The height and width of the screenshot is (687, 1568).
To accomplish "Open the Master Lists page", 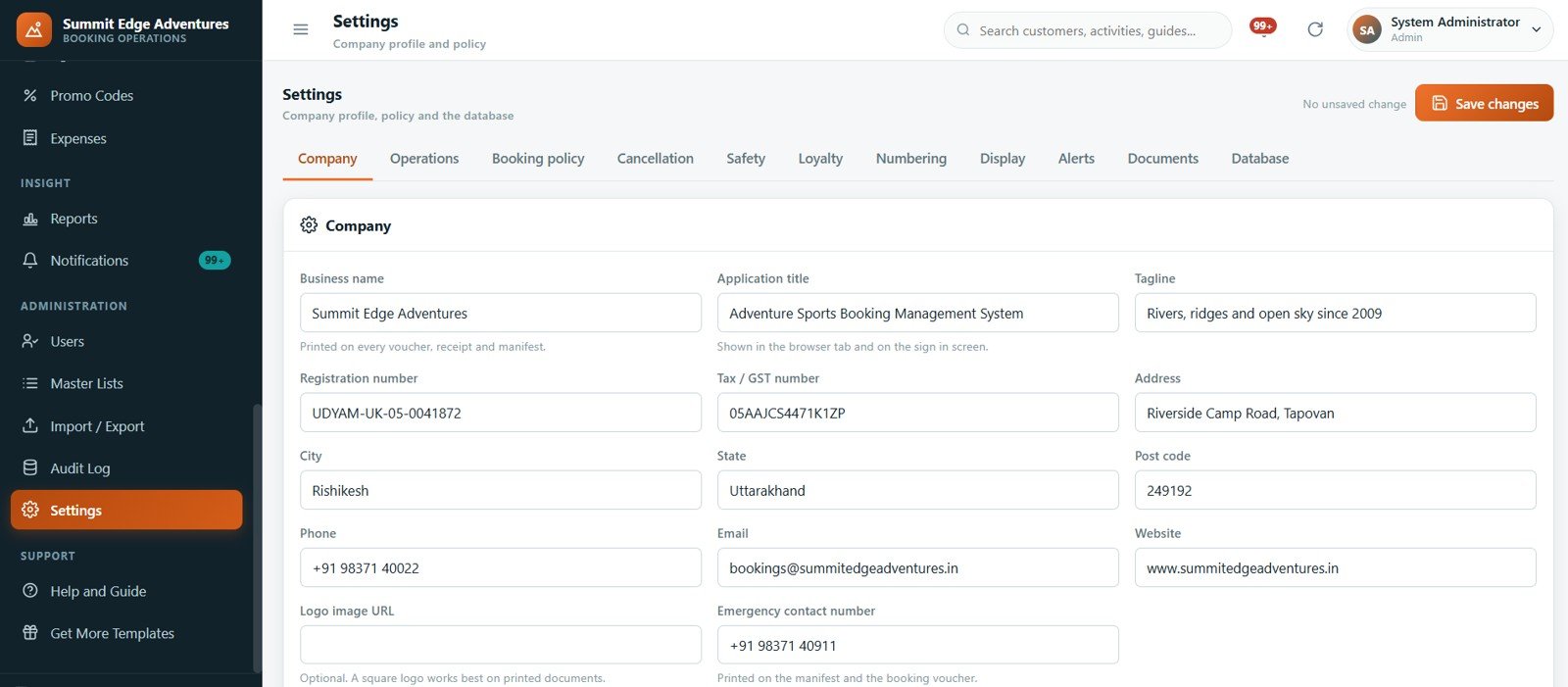I will pyautogui.click(x=126, y=383).
